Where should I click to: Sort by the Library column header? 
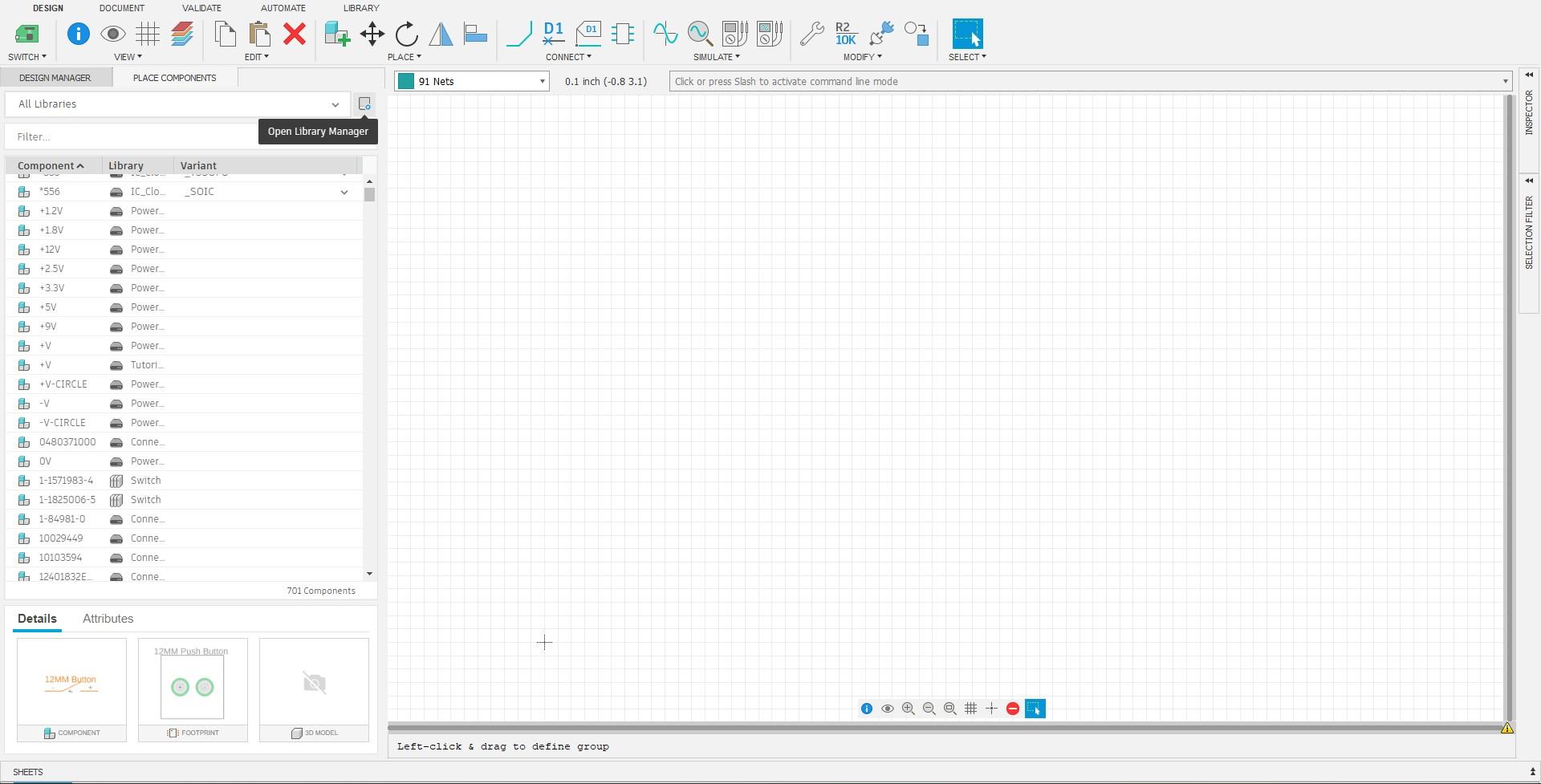138,165
